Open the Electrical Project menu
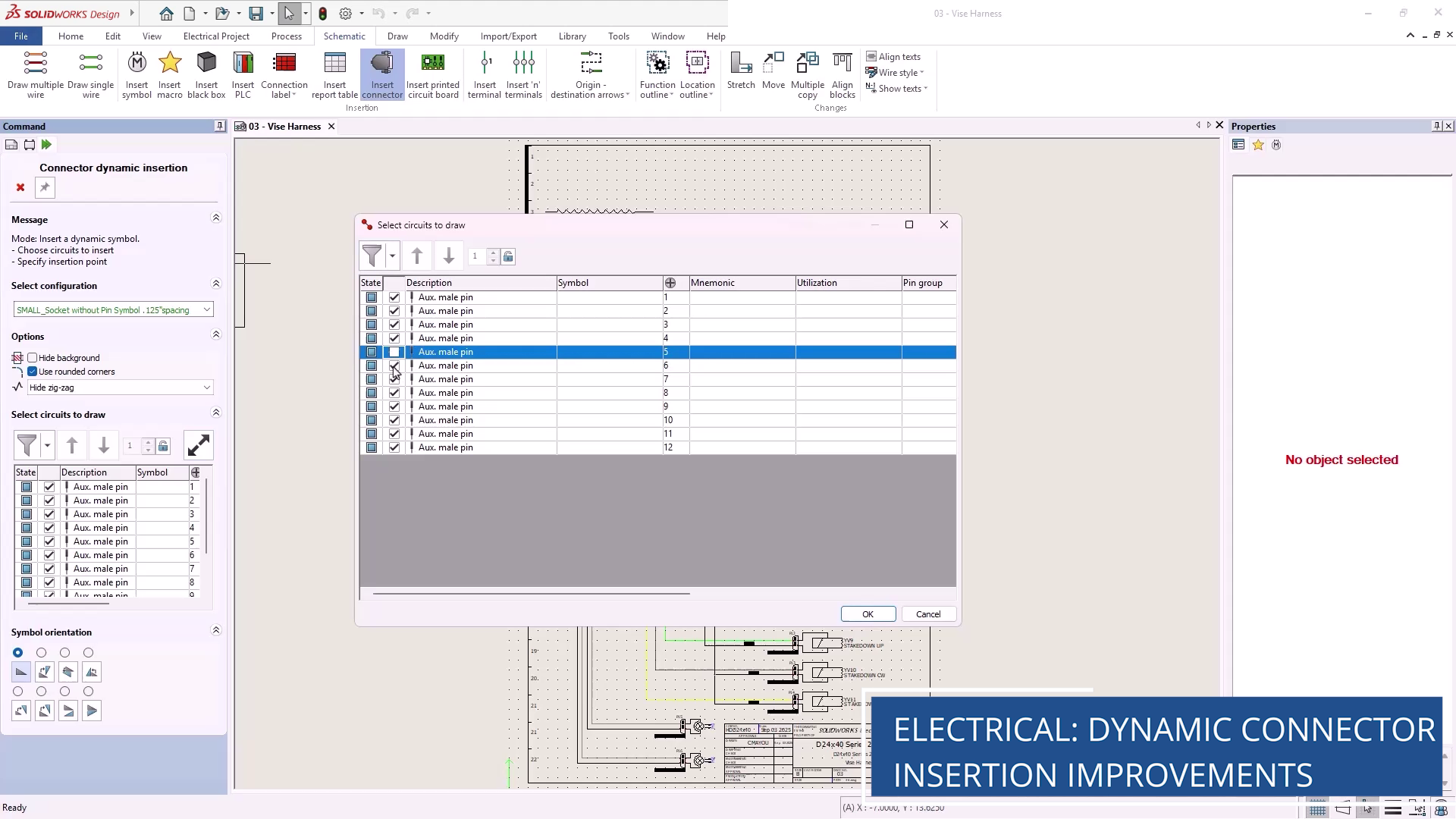 click(x=216, y=36)
